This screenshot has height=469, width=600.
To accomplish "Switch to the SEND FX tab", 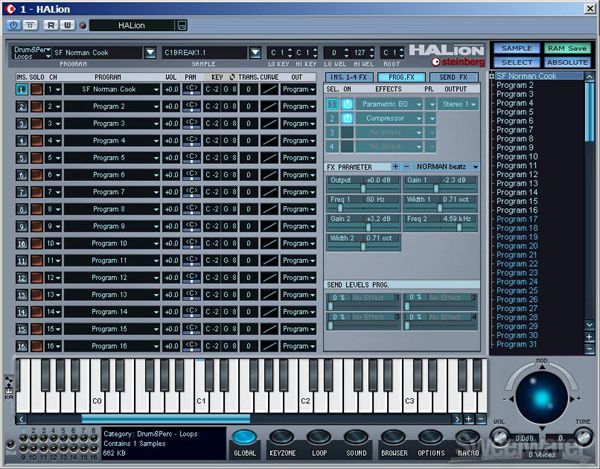I will point(457,76).
